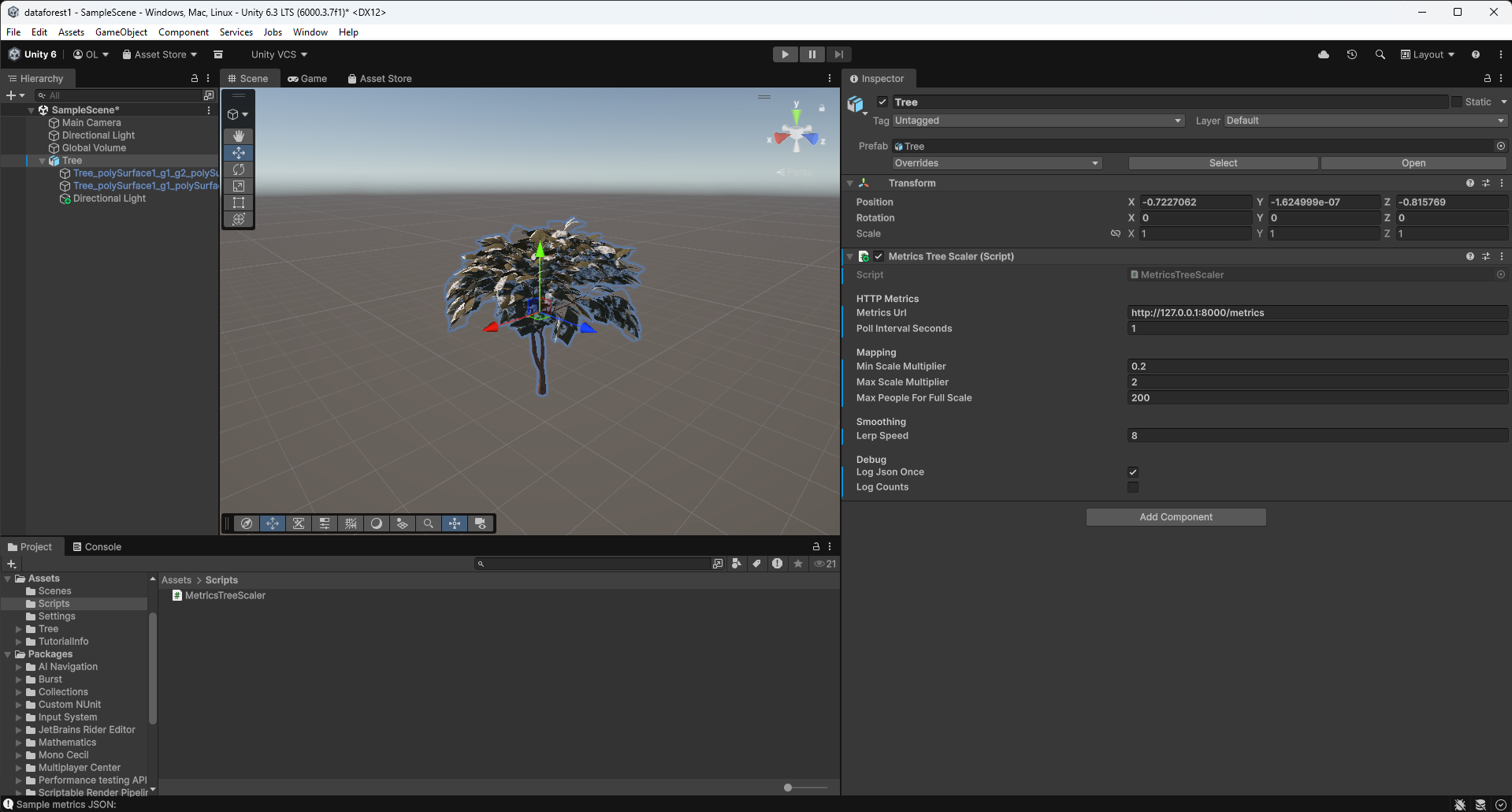Open the GameObject menu

121,32
